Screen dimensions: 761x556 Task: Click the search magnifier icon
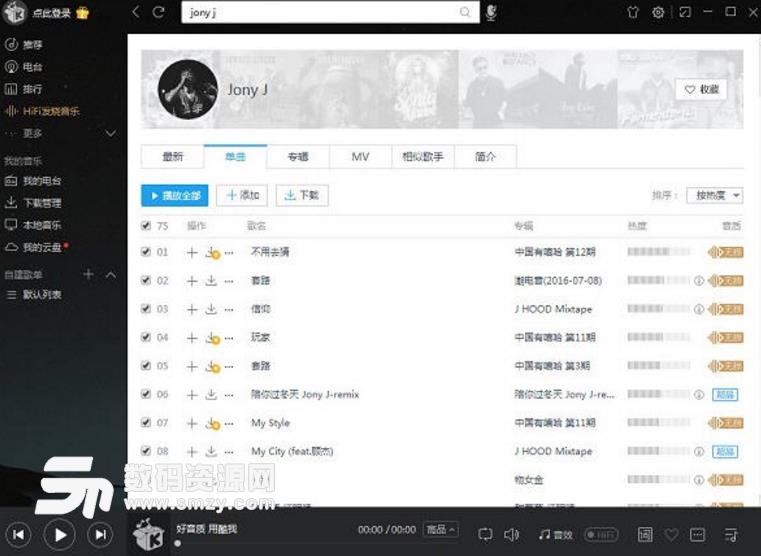(x=464, y=12)
